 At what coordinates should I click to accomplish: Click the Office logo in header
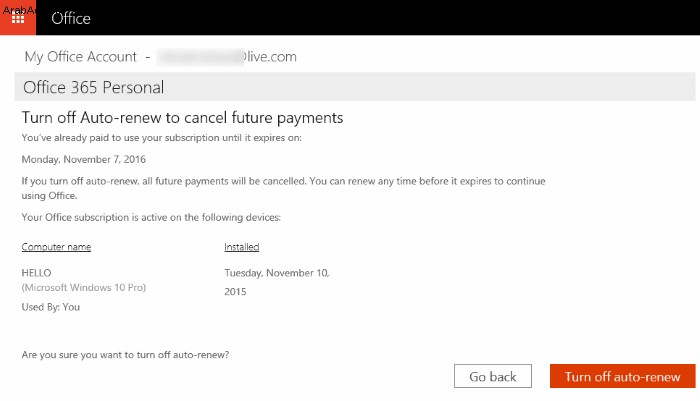71,18
